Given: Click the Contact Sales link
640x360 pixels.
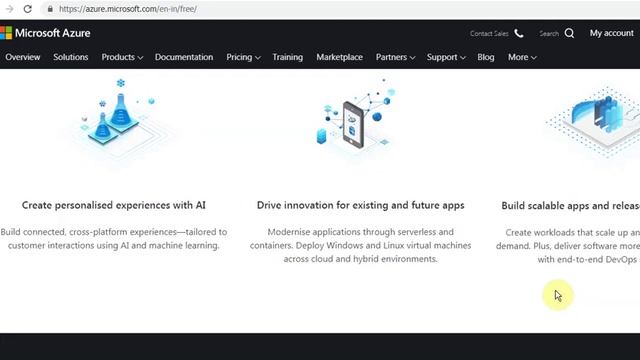Looking at the screenshot, I should point(489,33).
